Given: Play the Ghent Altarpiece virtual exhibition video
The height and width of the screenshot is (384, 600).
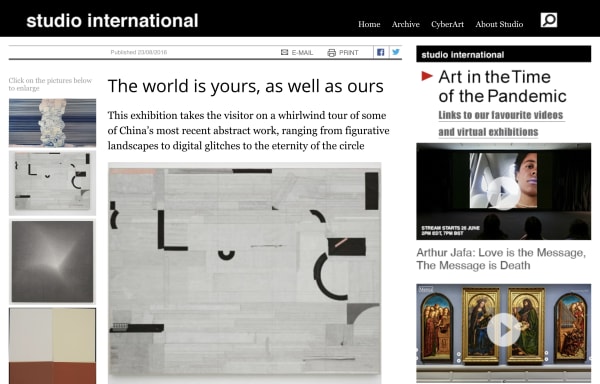Looking at the screenshot, I should 504,330.
